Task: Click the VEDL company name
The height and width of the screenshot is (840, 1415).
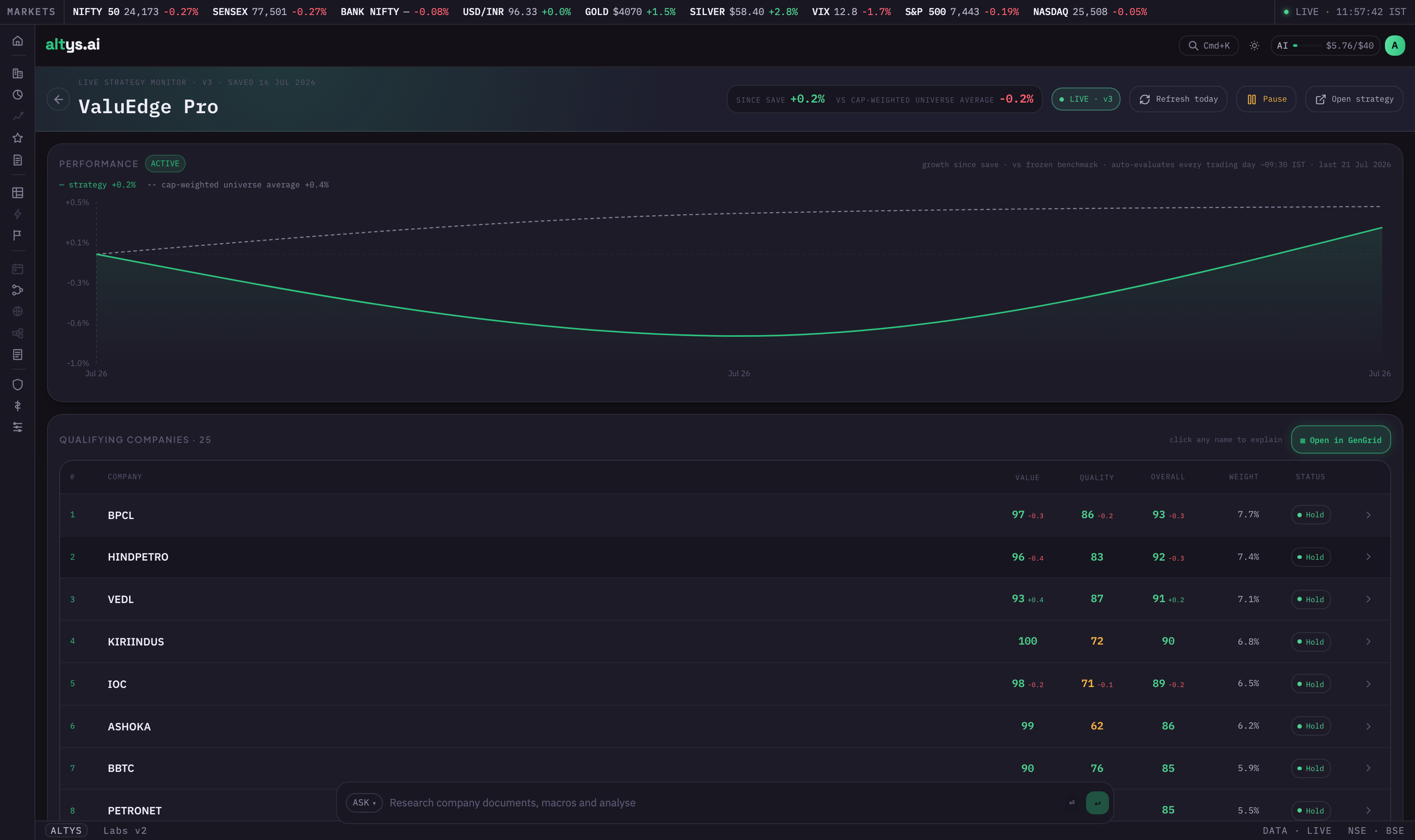Action: click(121, 599)
